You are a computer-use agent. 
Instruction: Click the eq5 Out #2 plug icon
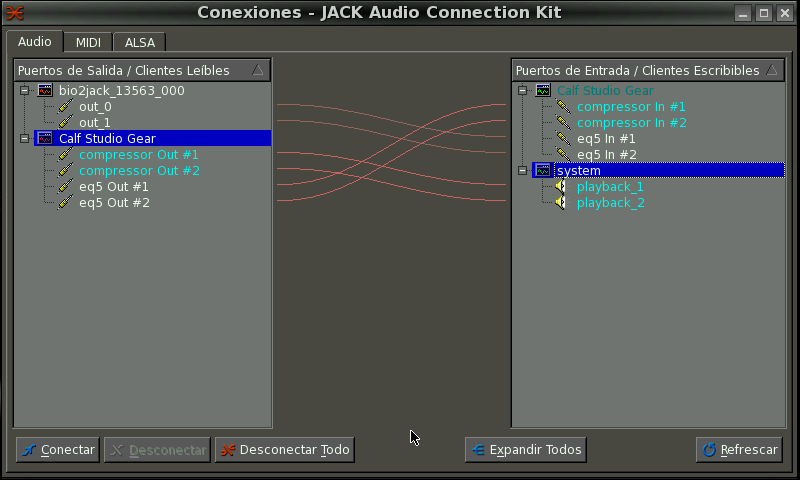pos(65,203)
